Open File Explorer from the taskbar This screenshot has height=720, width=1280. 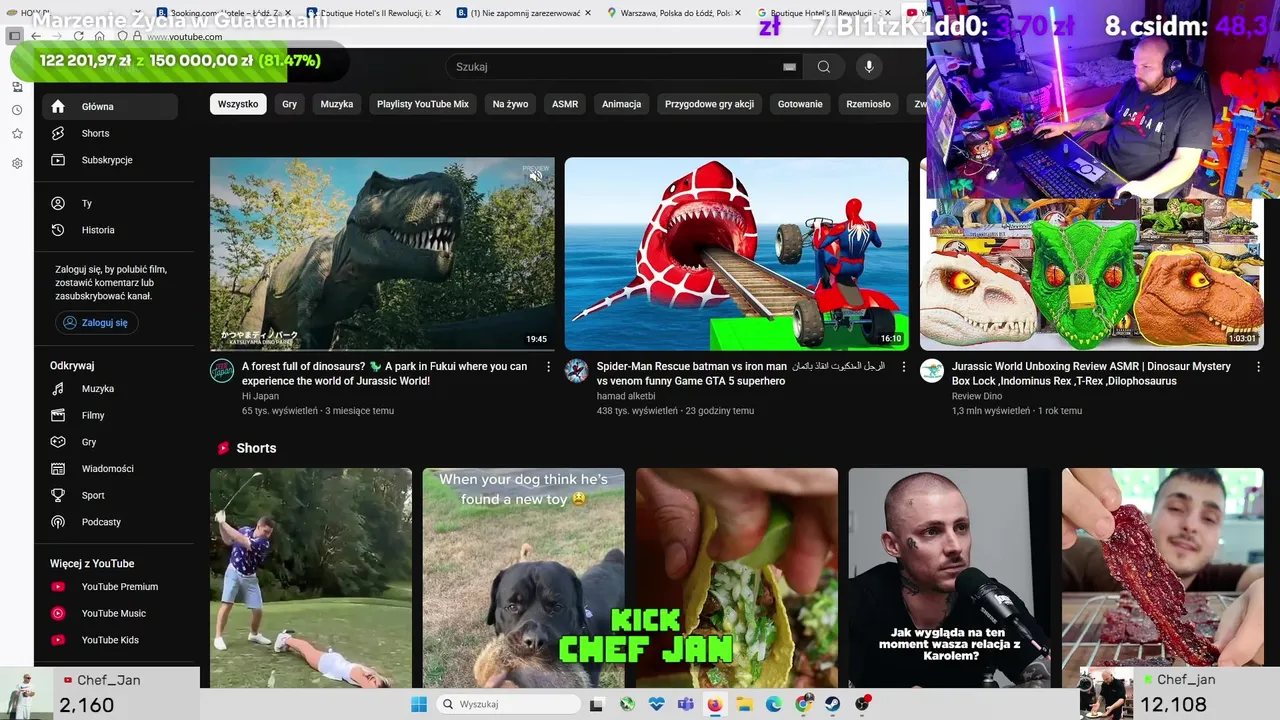click(744, 704)
